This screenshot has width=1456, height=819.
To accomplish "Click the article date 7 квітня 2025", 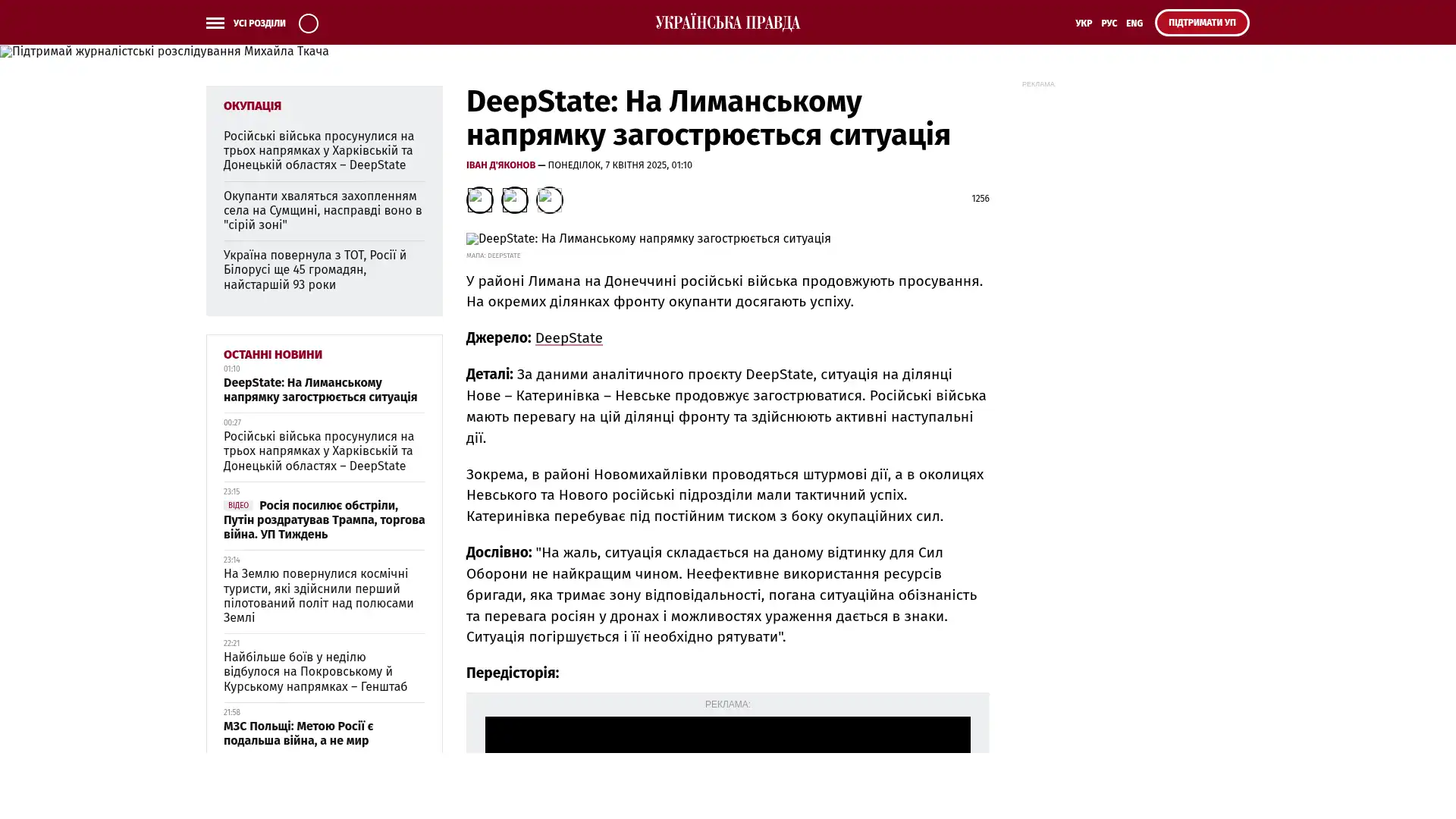I will (x=620, y=165).
